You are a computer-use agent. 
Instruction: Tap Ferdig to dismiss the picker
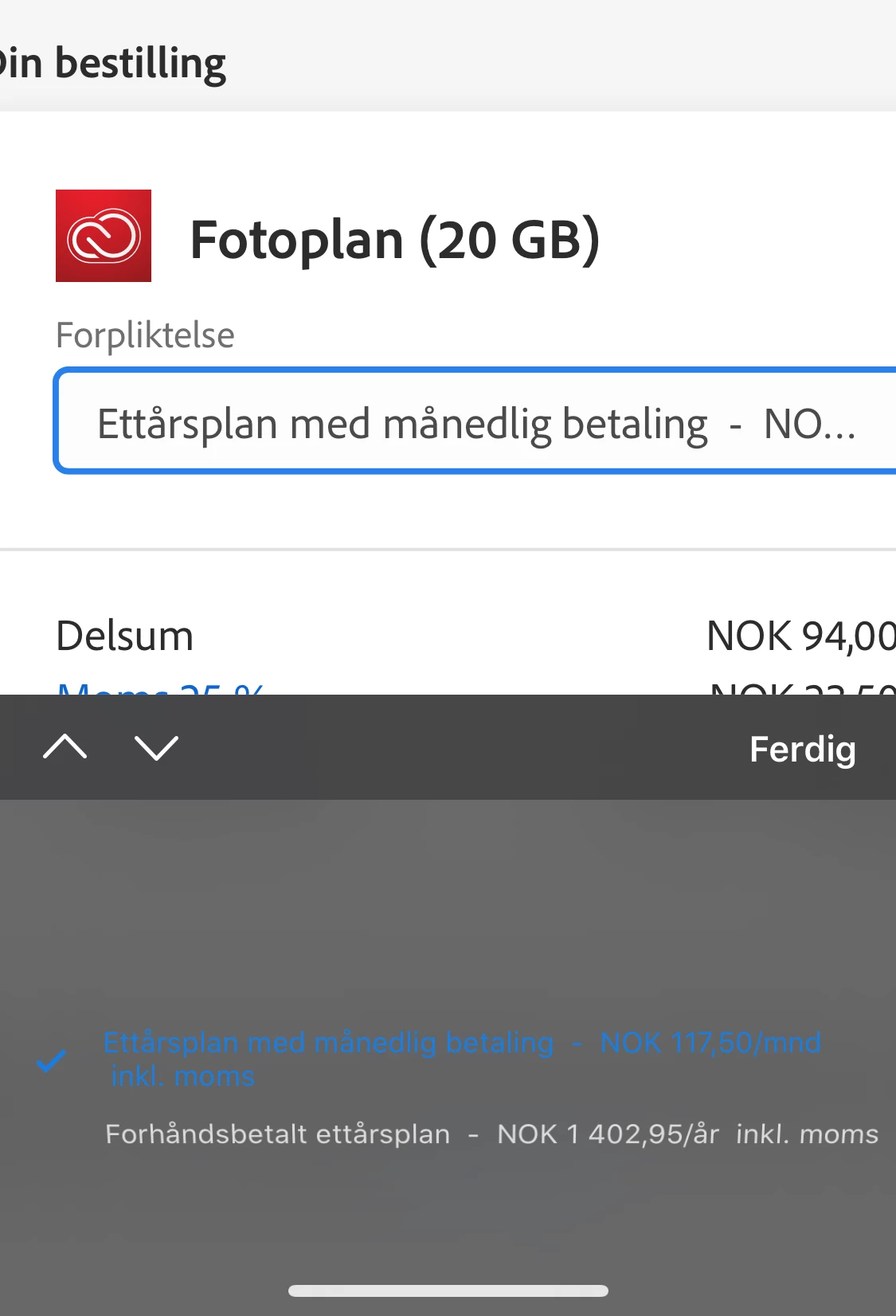[x=802, y=749]
